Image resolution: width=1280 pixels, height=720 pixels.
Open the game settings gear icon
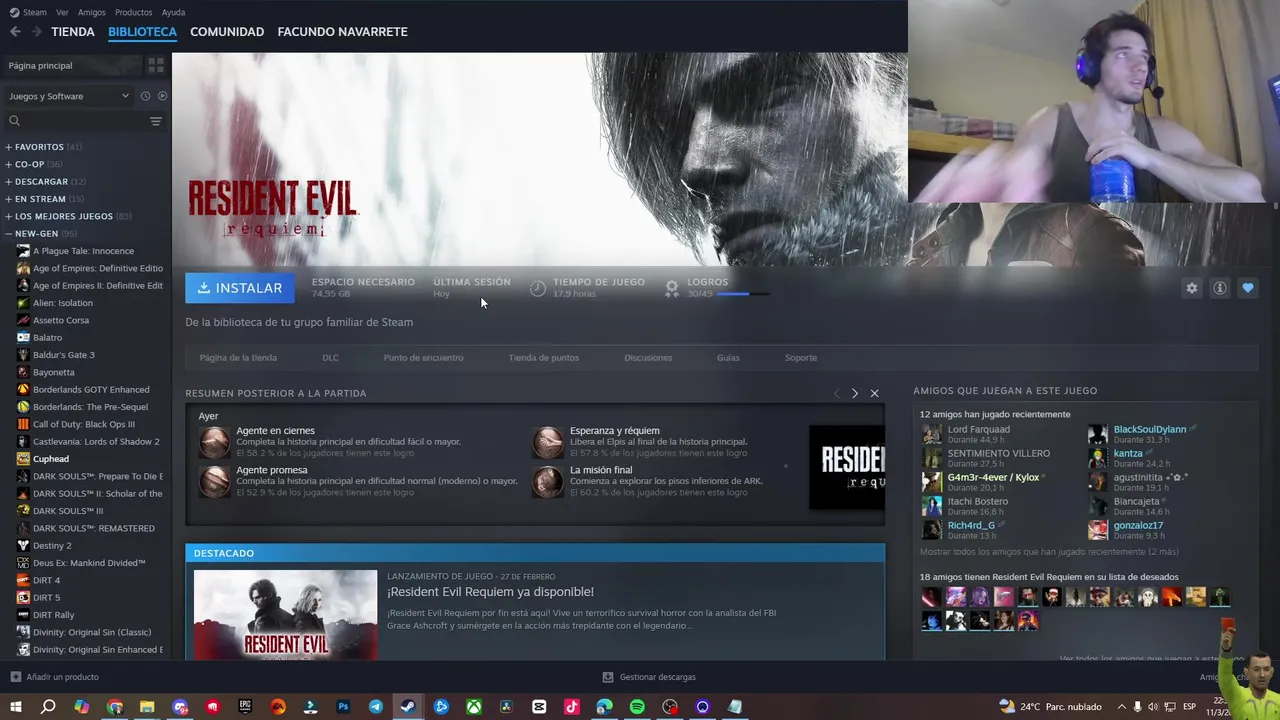point(1191,288)
